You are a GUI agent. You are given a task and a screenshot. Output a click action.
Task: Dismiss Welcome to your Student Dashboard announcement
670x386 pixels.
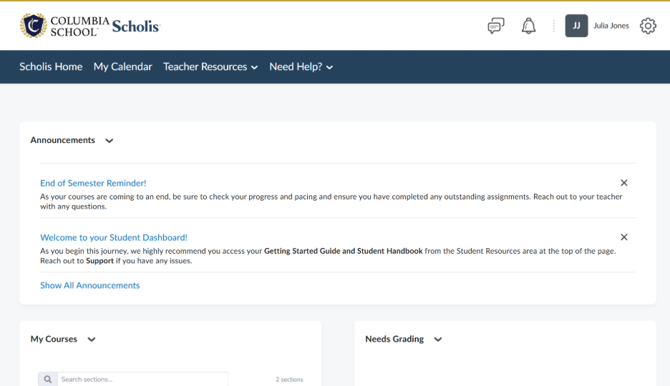tap(624, 237)
